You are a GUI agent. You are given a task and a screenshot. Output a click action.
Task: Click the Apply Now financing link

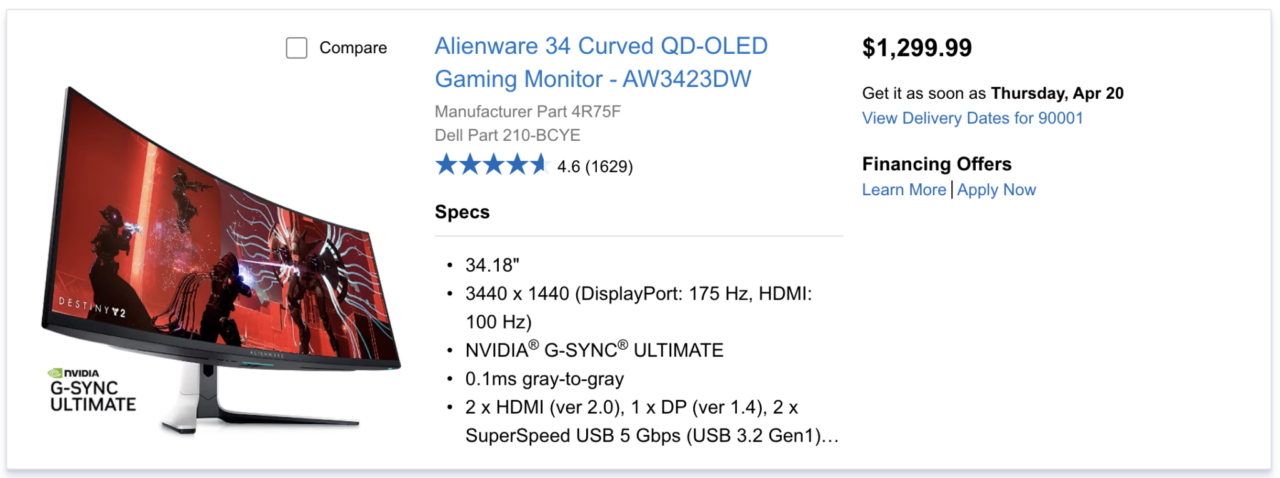point(996,190)
